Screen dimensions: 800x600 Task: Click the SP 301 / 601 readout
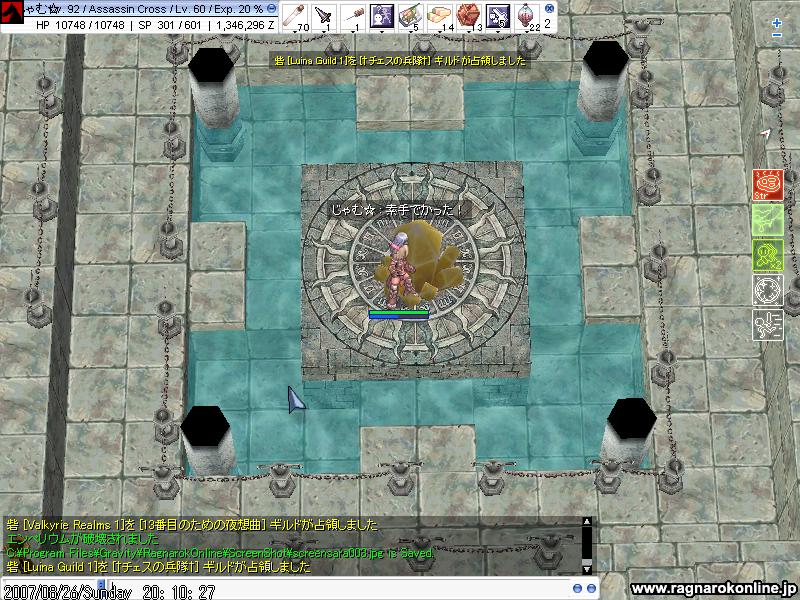pos(170,25)
